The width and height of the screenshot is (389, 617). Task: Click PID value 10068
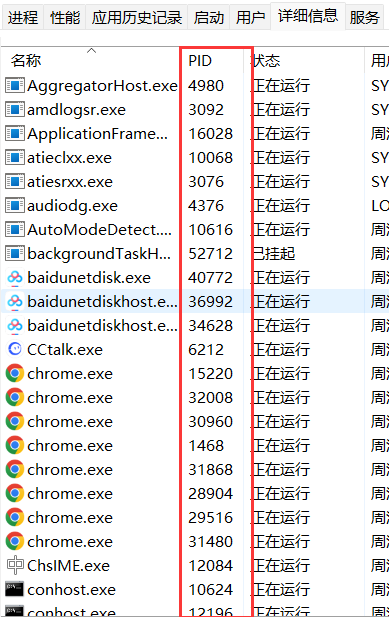(211, 158)
